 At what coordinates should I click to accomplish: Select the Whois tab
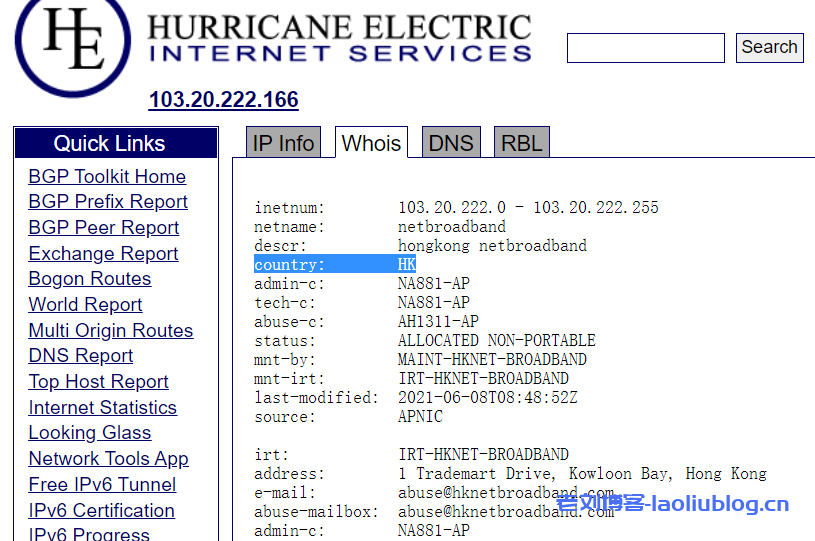pyautogui.click(x=371, y=143)
